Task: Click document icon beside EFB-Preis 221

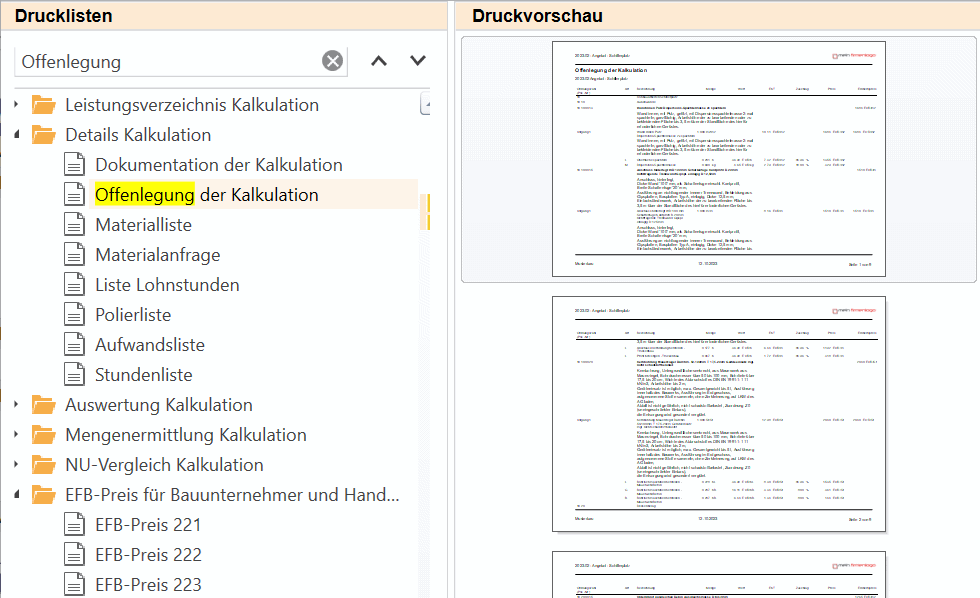Action: click(x=74, y=524)
